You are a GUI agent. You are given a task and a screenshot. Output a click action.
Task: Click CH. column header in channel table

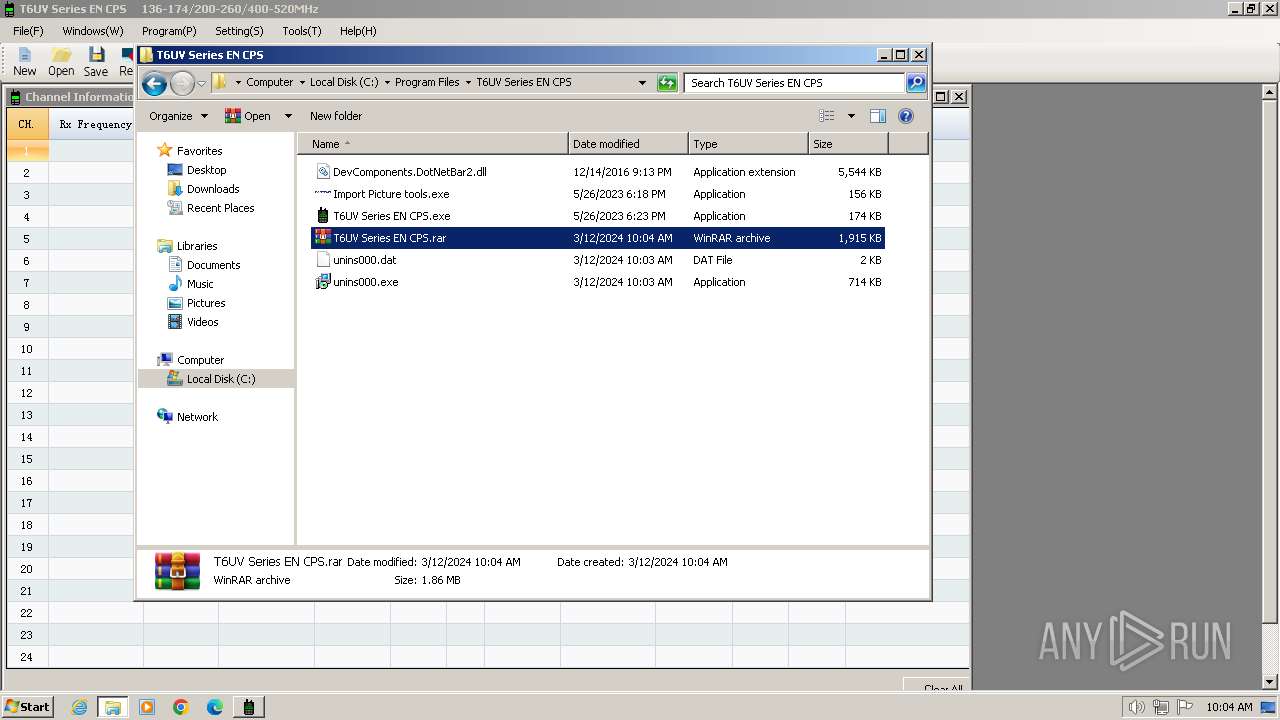(27, 125)
